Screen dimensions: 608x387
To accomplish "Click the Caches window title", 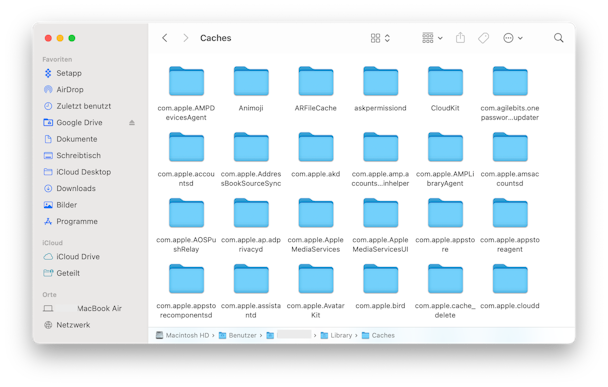I will pos(216,38).
